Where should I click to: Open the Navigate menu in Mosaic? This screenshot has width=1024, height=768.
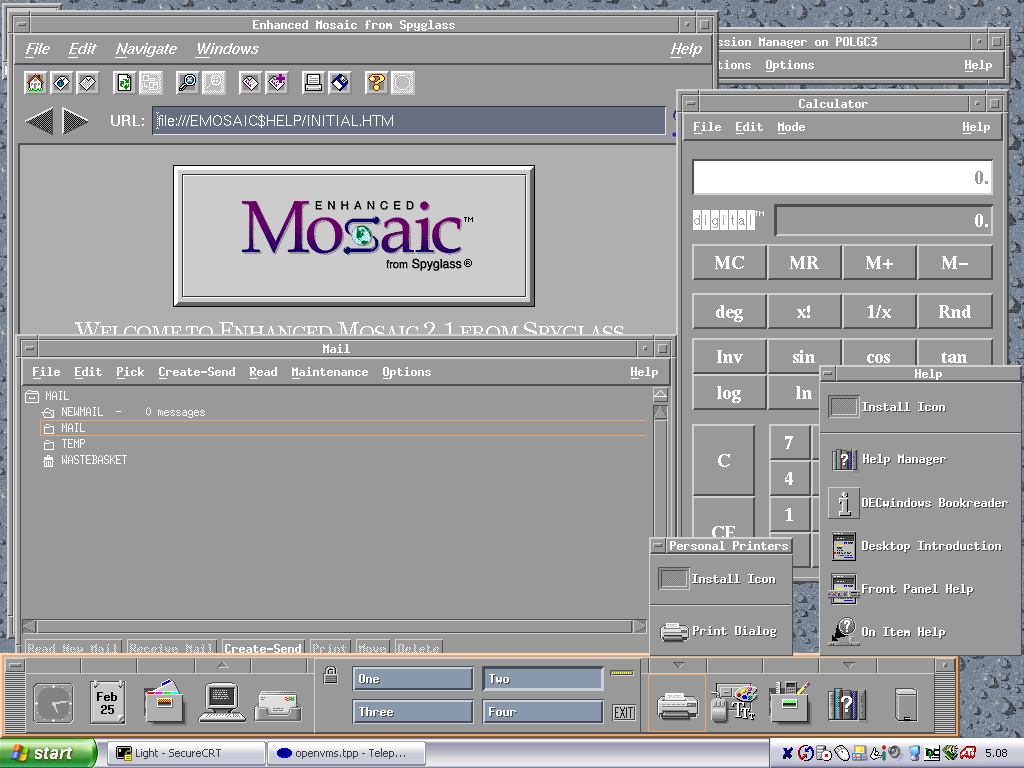pos(146,49)
